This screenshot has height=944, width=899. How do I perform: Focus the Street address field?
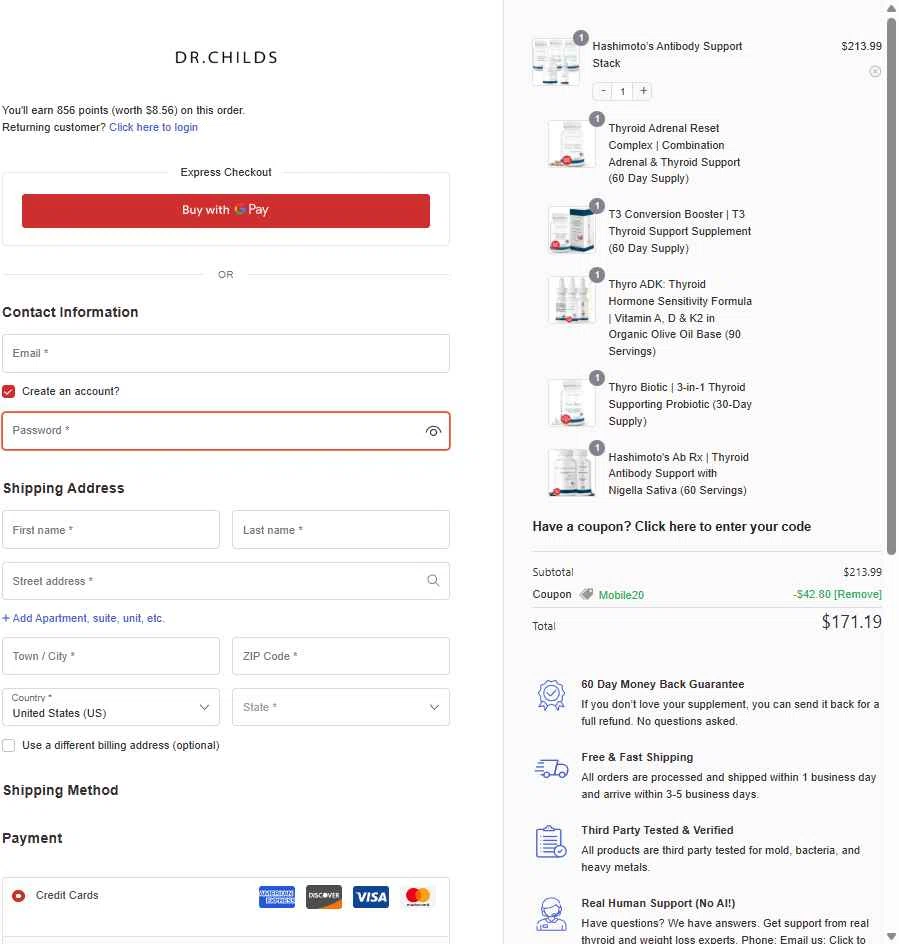226,581
